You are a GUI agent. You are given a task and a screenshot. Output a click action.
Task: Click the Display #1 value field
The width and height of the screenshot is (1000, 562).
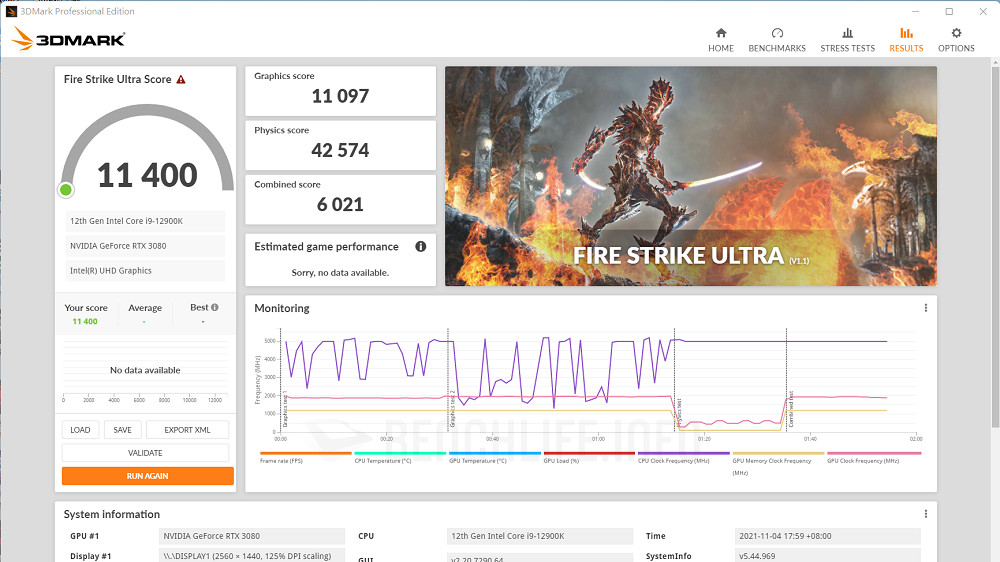click(251, 556)
